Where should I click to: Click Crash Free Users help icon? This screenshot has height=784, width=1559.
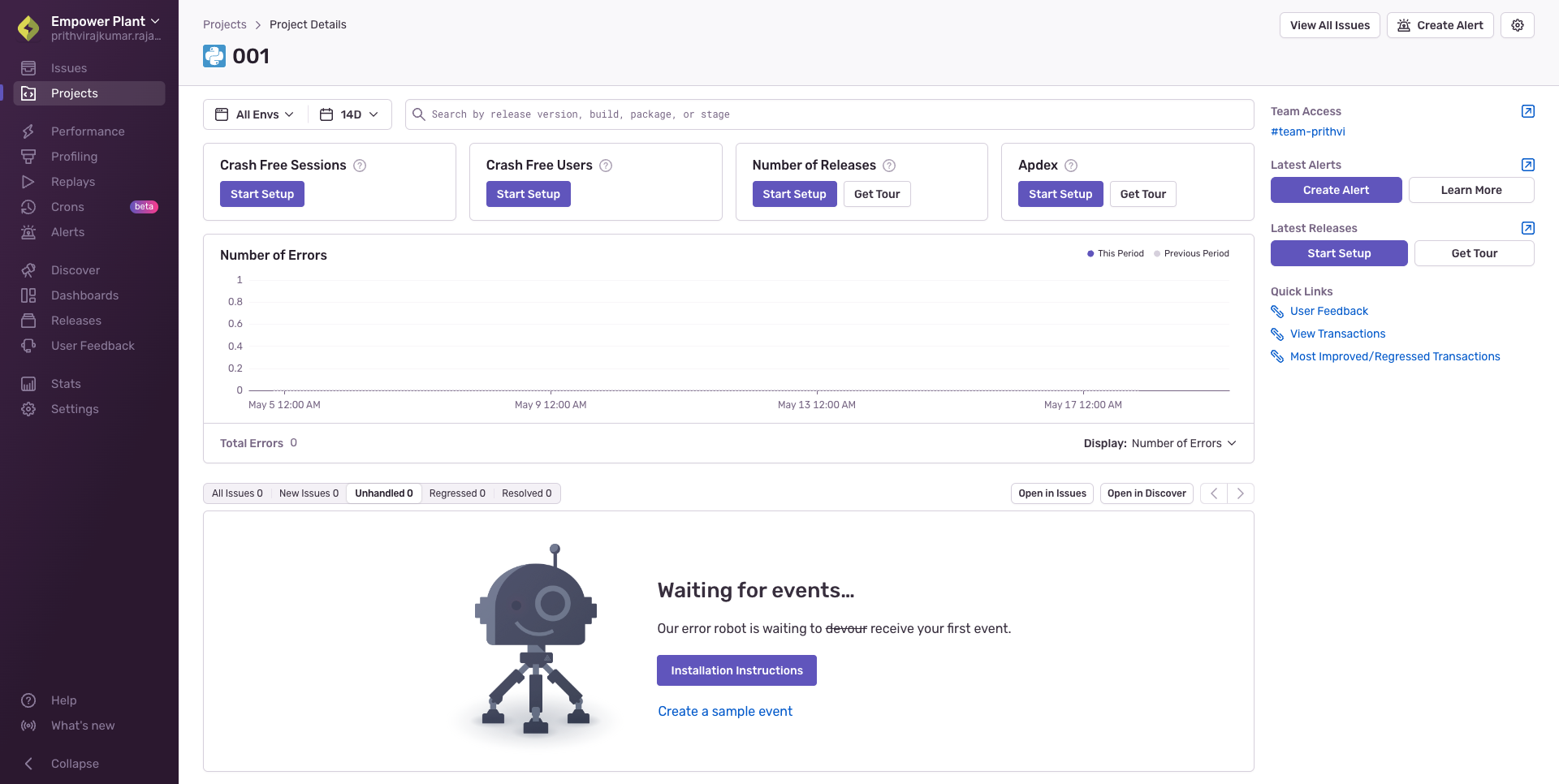[606, 166]
